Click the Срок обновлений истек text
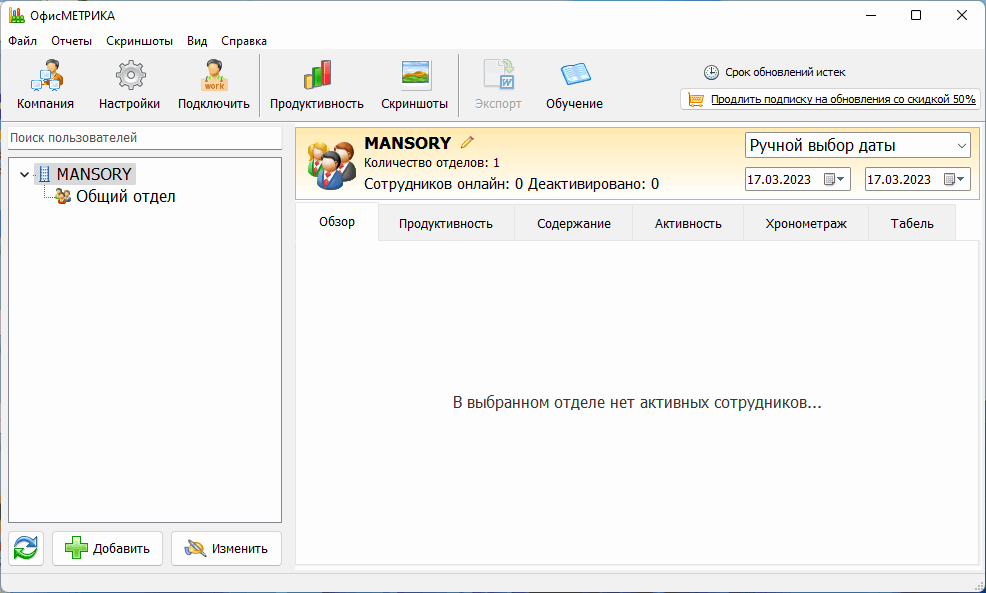 click(785, 72)
